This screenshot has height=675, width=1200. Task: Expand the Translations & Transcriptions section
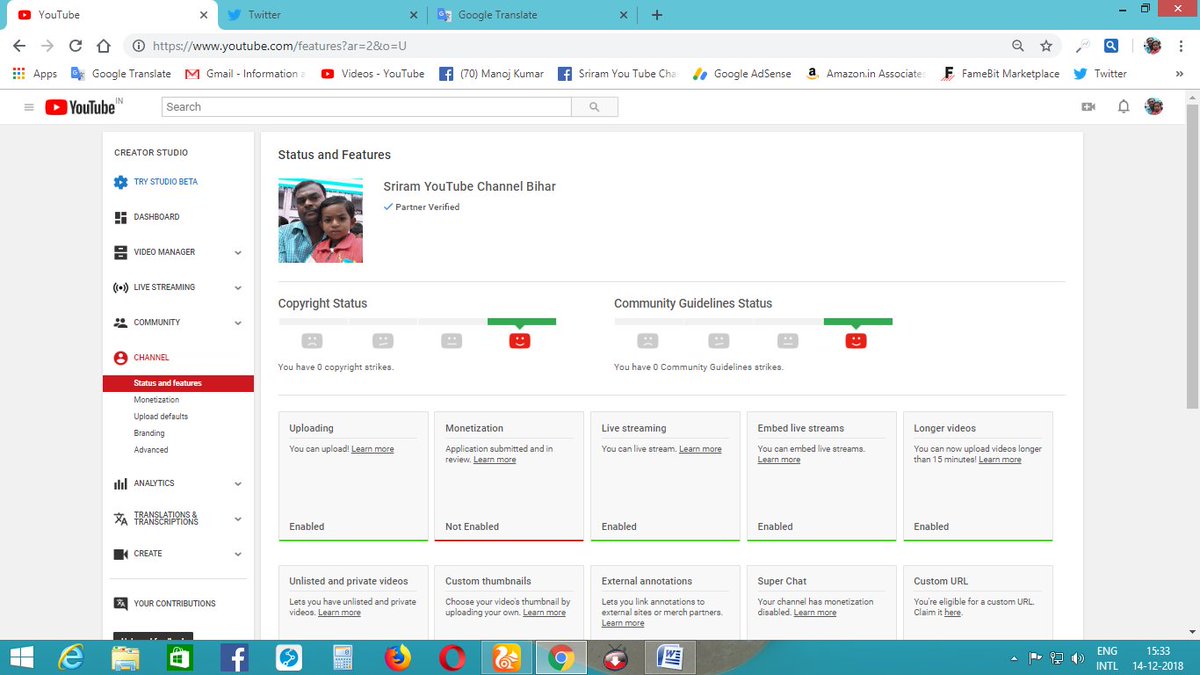point(238,519)
